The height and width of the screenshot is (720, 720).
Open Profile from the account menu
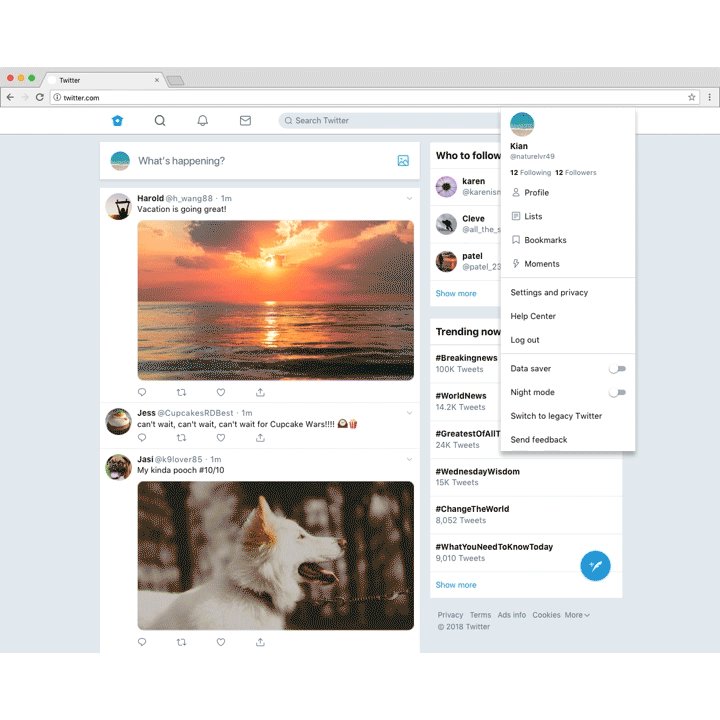tap(568, 192)
